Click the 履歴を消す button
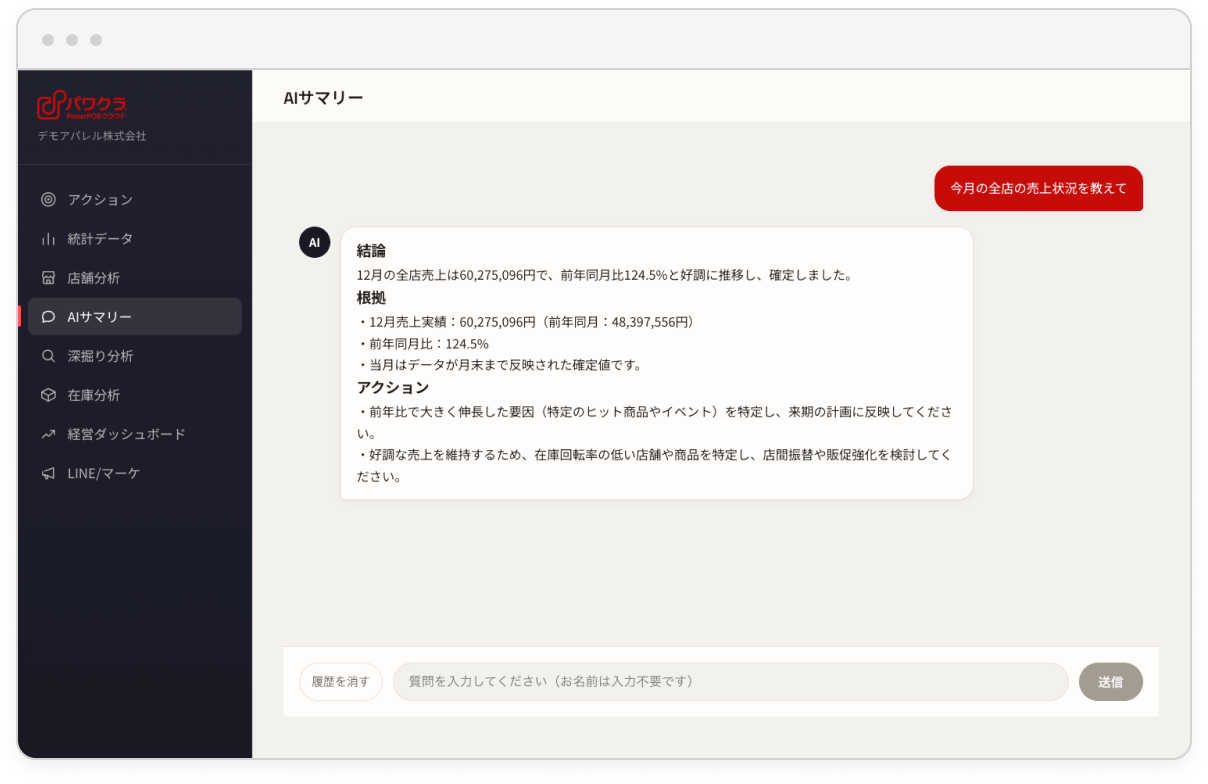 tap(340, 681)
